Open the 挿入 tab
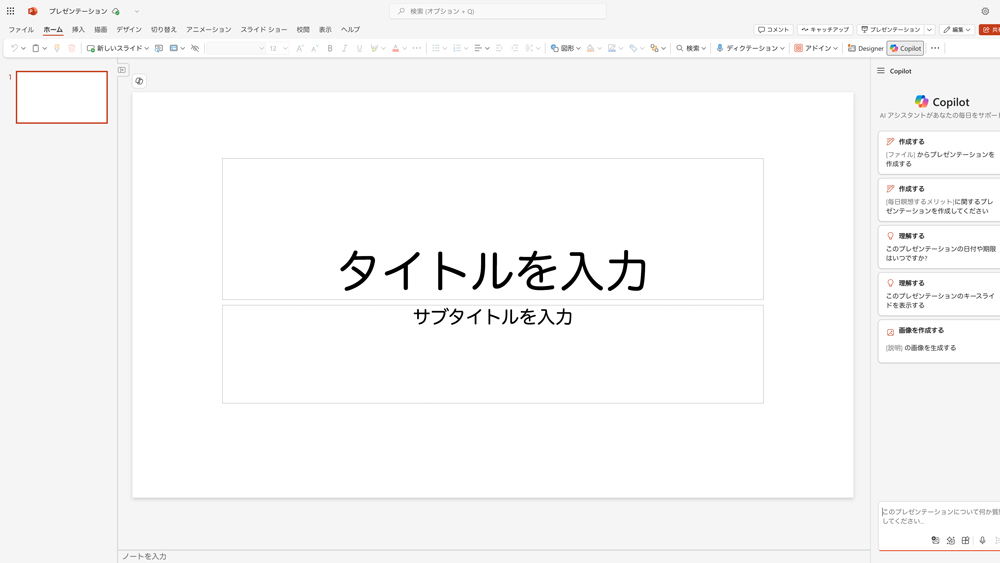 [78, 30]
